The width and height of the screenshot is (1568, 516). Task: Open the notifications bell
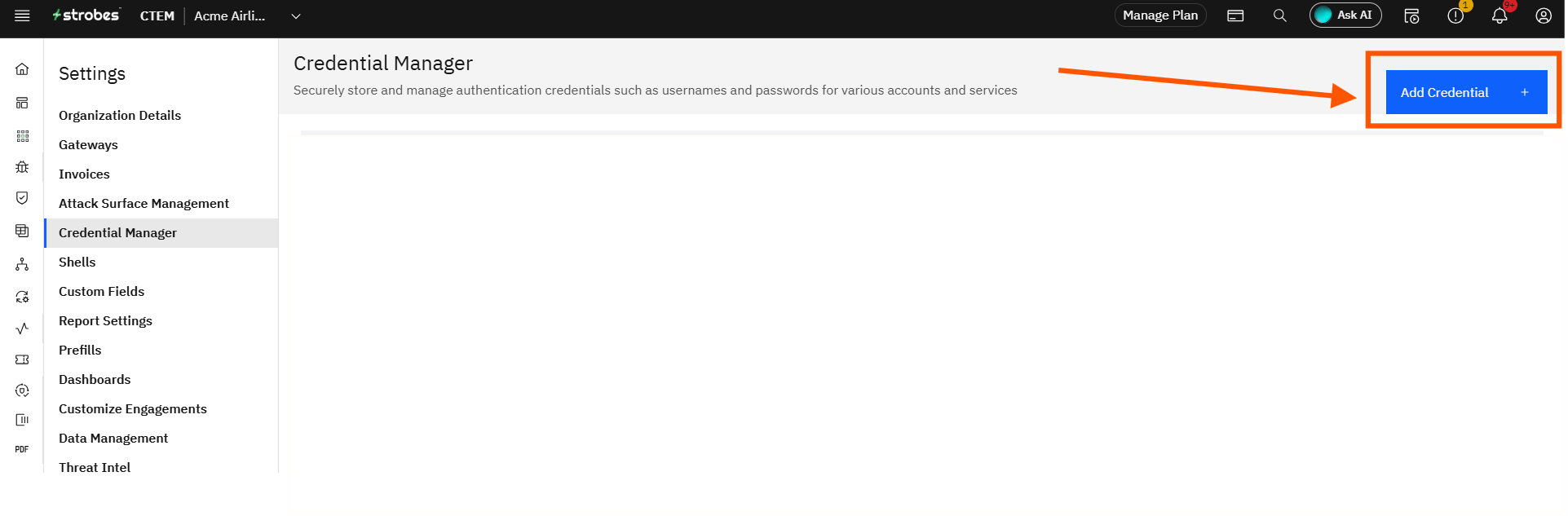click(1499, 15)
